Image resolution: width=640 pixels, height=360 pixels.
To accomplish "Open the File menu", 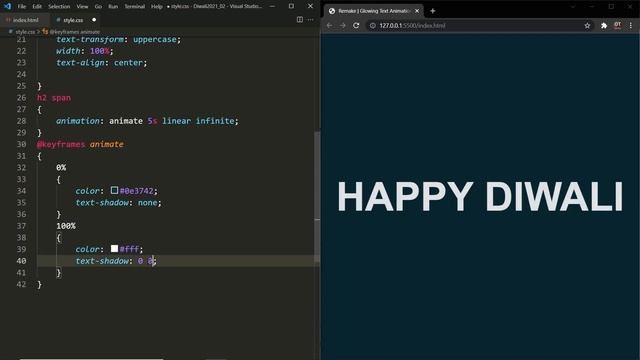I will tap(22, 7).
